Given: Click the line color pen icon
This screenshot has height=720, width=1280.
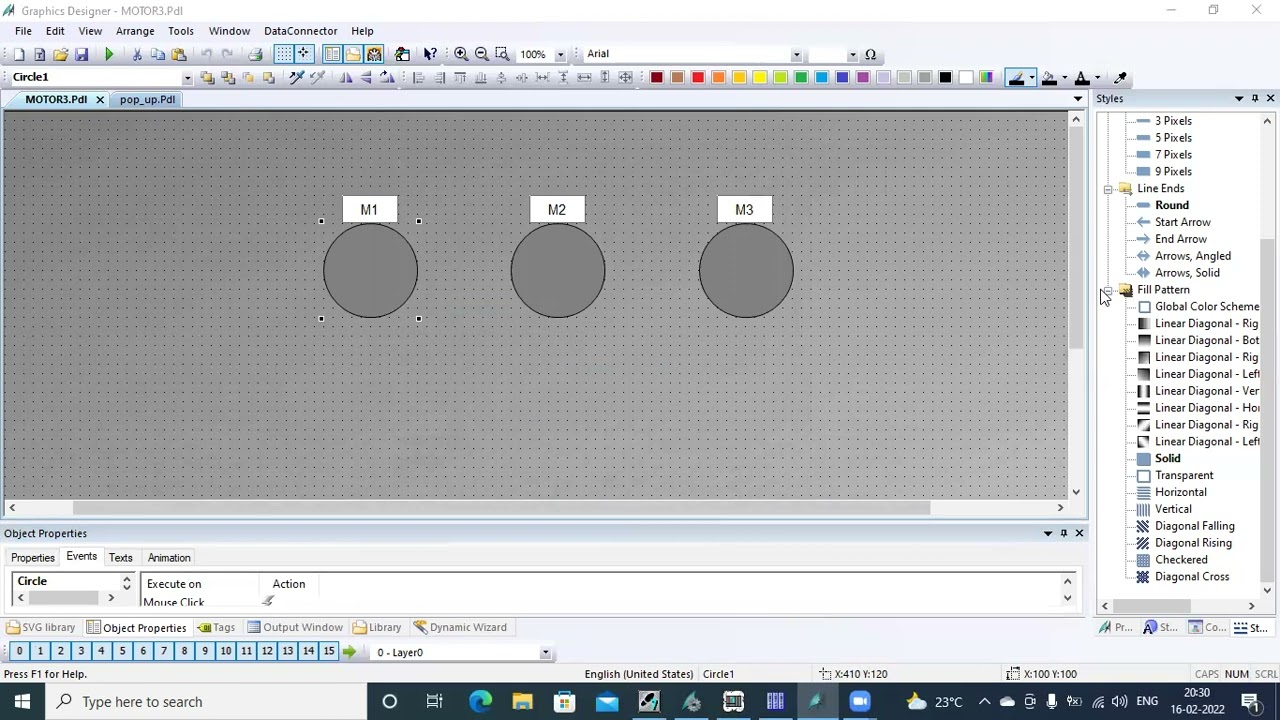Looking at the screenshot, I should click(1016, 77).
